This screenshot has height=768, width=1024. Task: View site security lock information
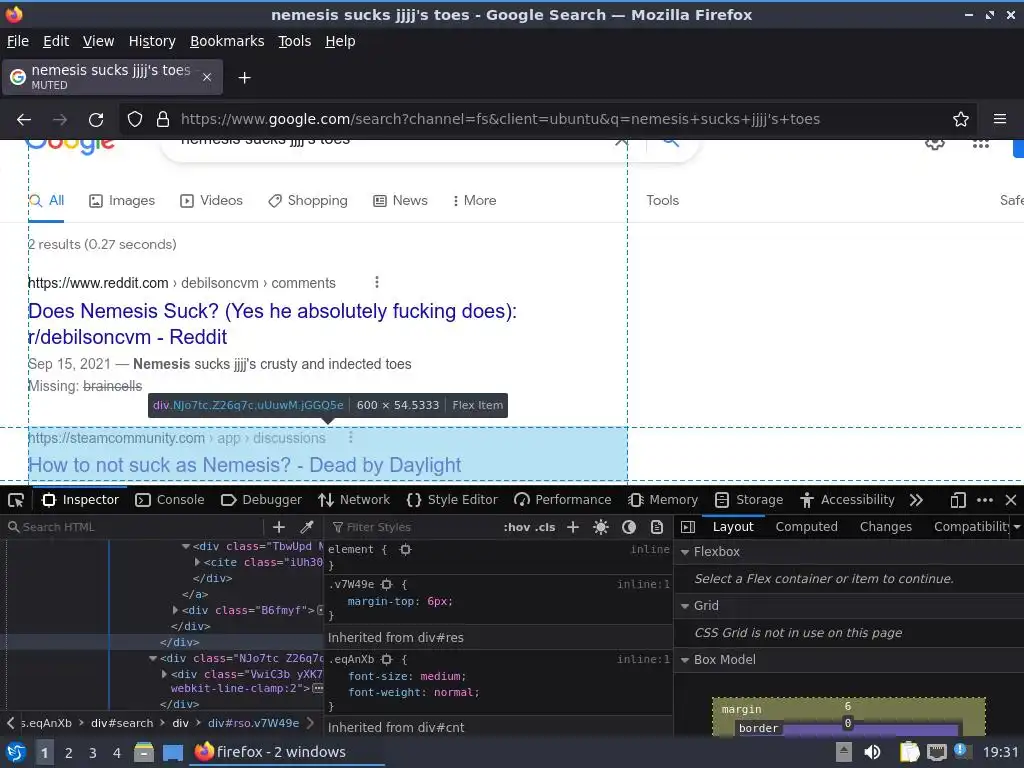(163, 120)
